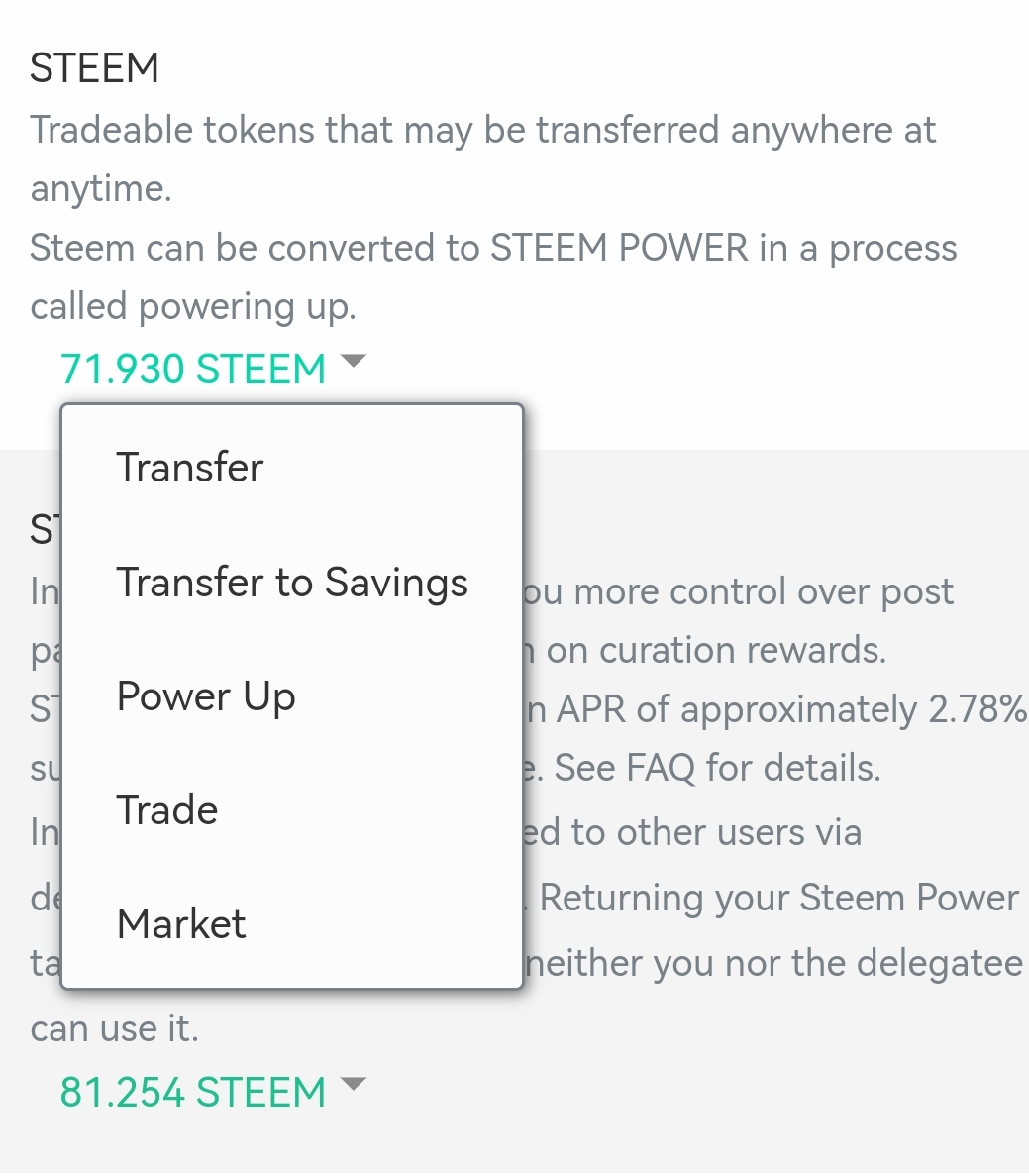
Task: Click the 'can use it.' line
Action: [x=115, y=1028]
